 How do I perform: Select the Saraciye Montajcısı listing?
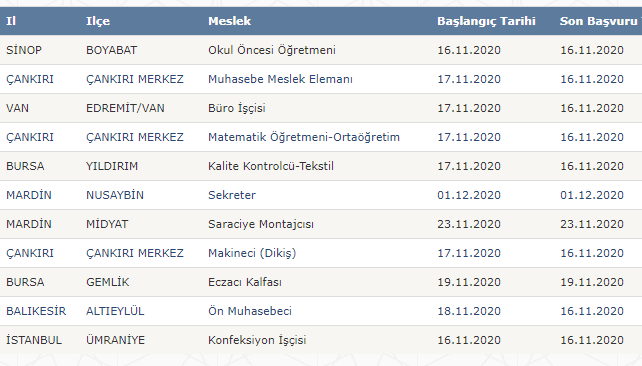[261, 224]
